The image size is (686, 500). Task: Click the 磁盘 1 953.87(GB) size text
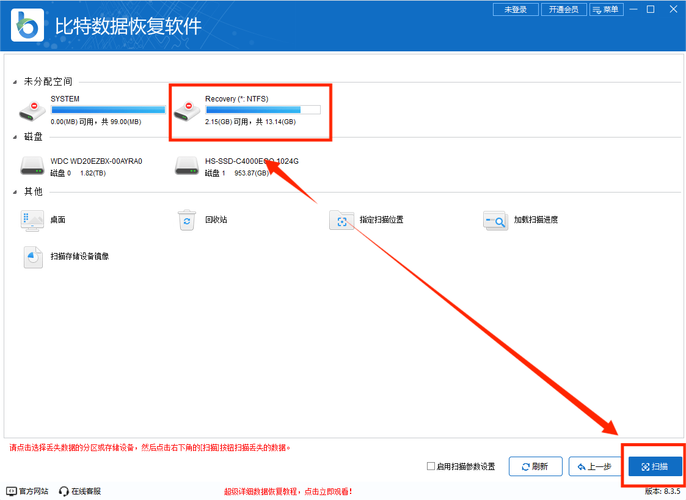pyautogui.click(x=237, y=173)
